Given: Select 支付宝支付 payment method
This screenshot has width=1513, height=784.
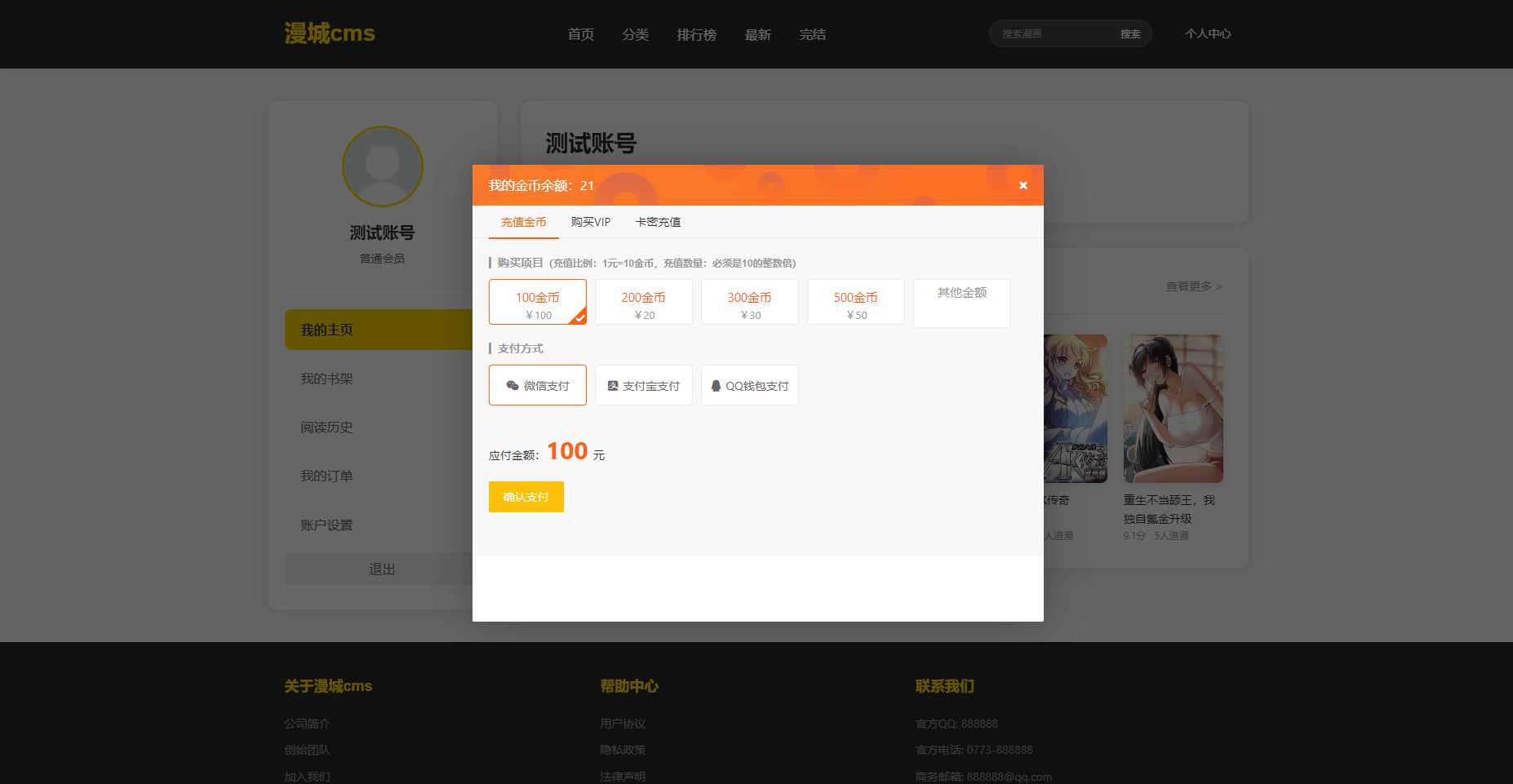Looking at the screenshot, I should click(x=643, y=386).
